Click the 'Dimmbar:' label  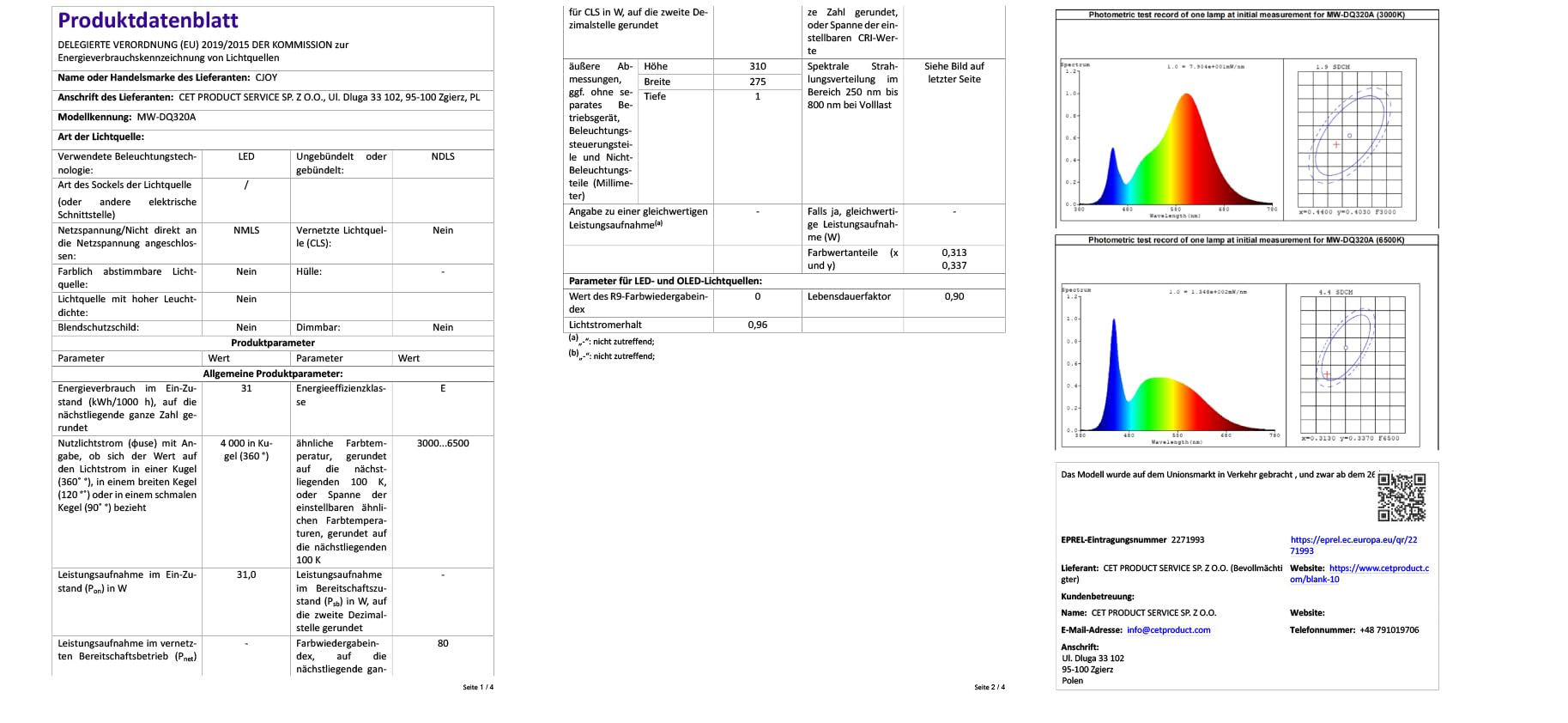(x=318, y=328)
